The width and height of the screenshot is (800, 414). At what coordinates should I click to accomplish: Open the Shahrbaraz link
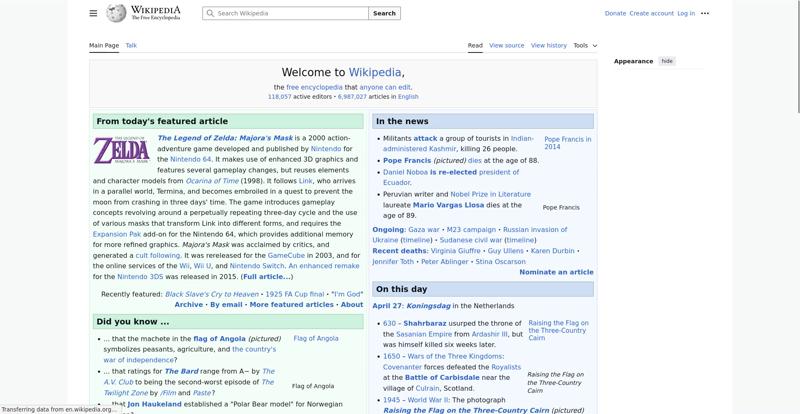tap(424, 323)
